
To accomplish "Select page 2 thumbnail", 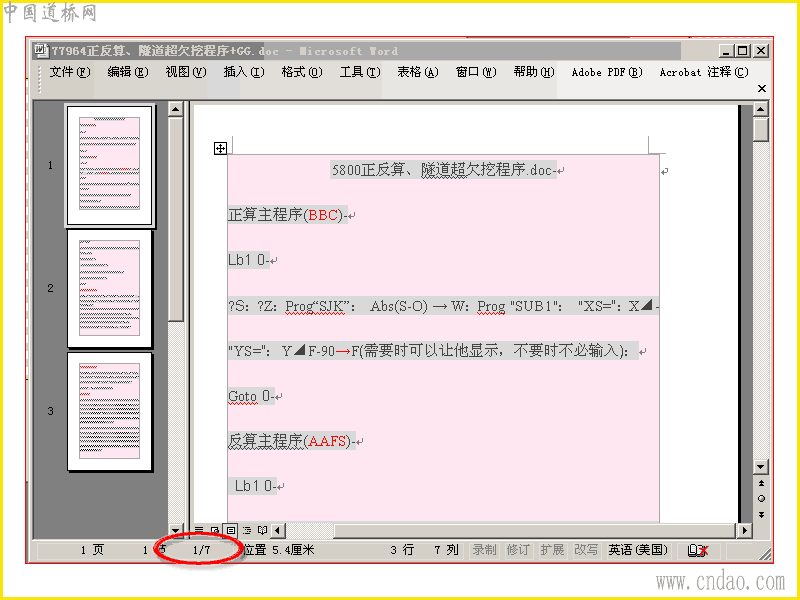I will click(x=109, y=288).
